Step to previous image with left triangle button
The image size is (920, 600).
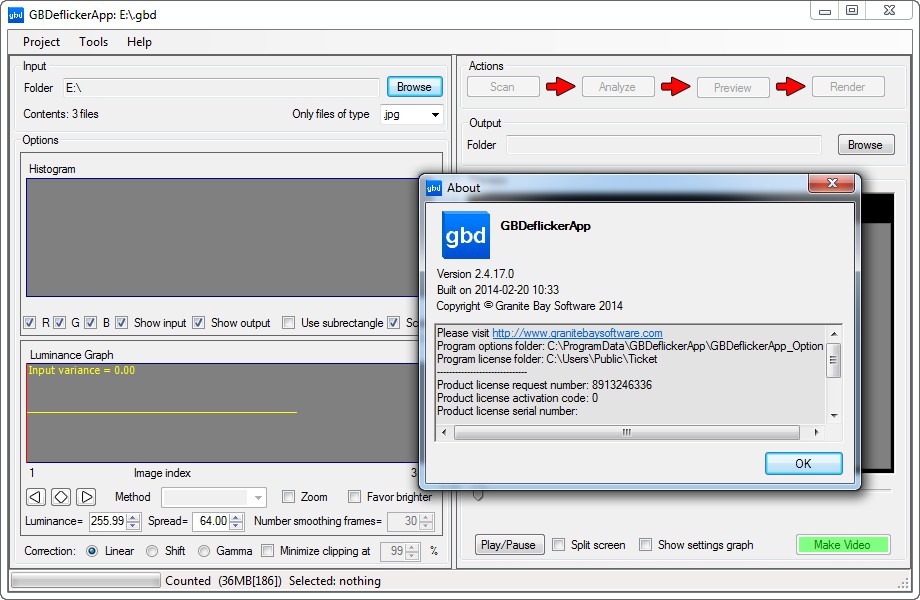tap(36, 497)
